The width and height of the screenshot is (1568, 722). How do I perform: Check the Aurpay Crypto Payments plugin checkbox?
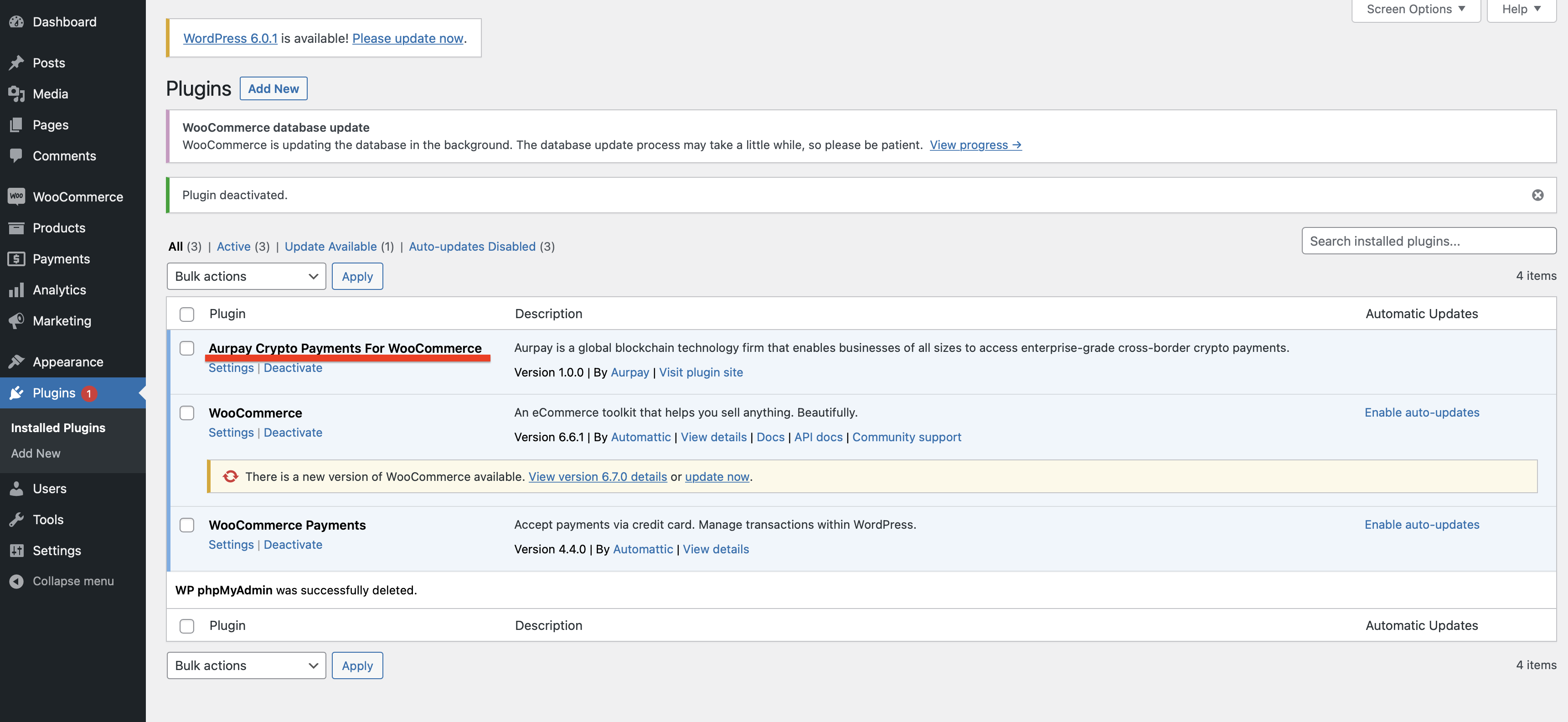click(187, 348)
